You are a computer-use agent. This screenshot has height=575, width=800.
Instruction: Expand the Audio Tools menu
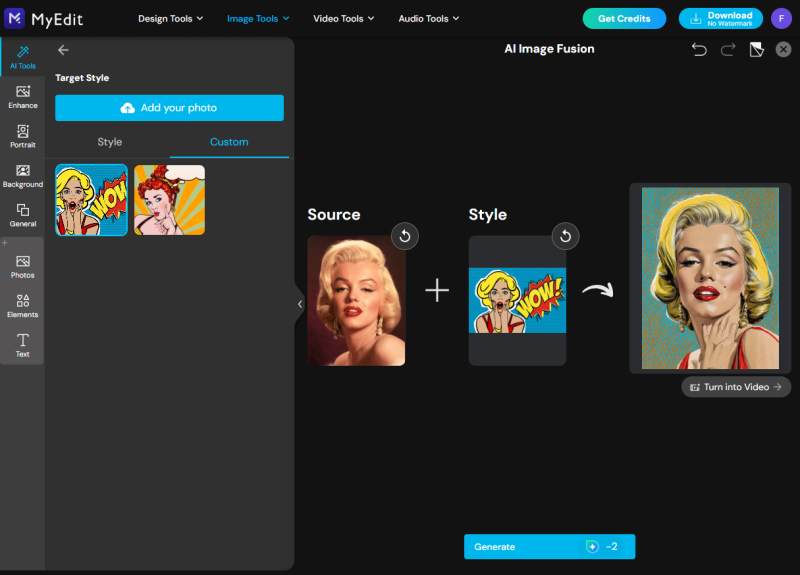click(x=429, y=19)
